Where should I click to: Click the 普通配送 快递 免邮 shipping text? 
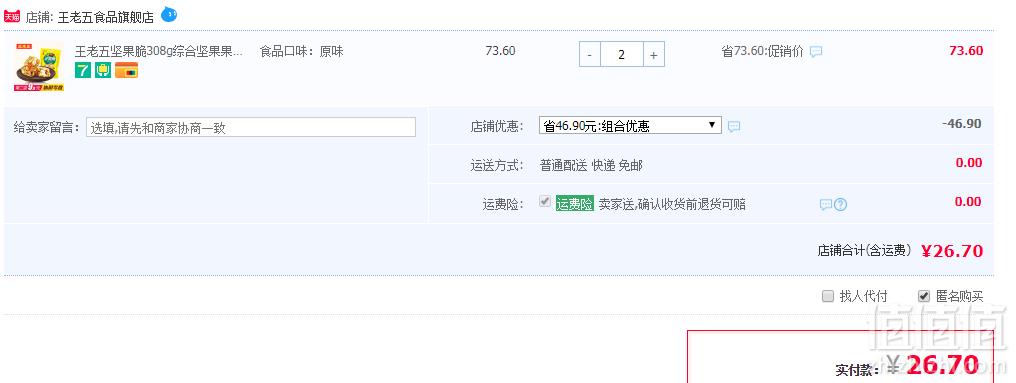(591, 165)
